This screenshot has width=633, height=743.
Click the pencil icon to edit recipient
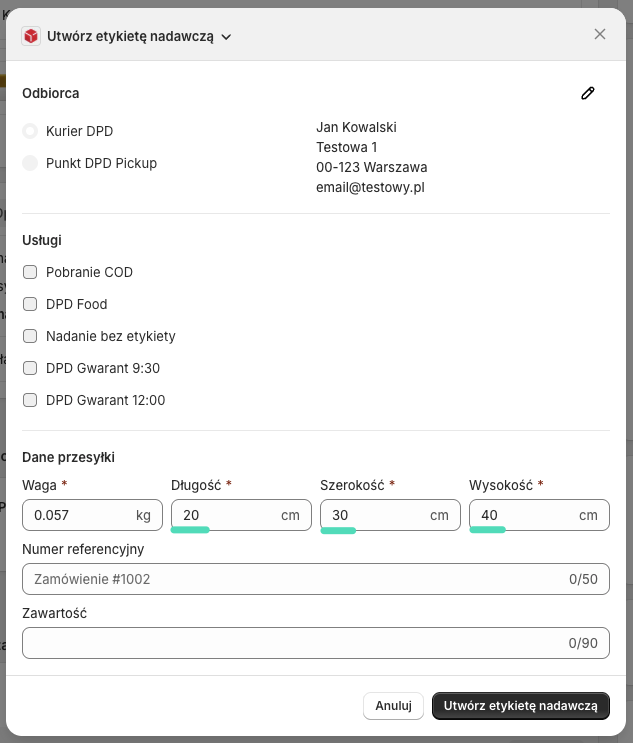click(x=588, y=93)
